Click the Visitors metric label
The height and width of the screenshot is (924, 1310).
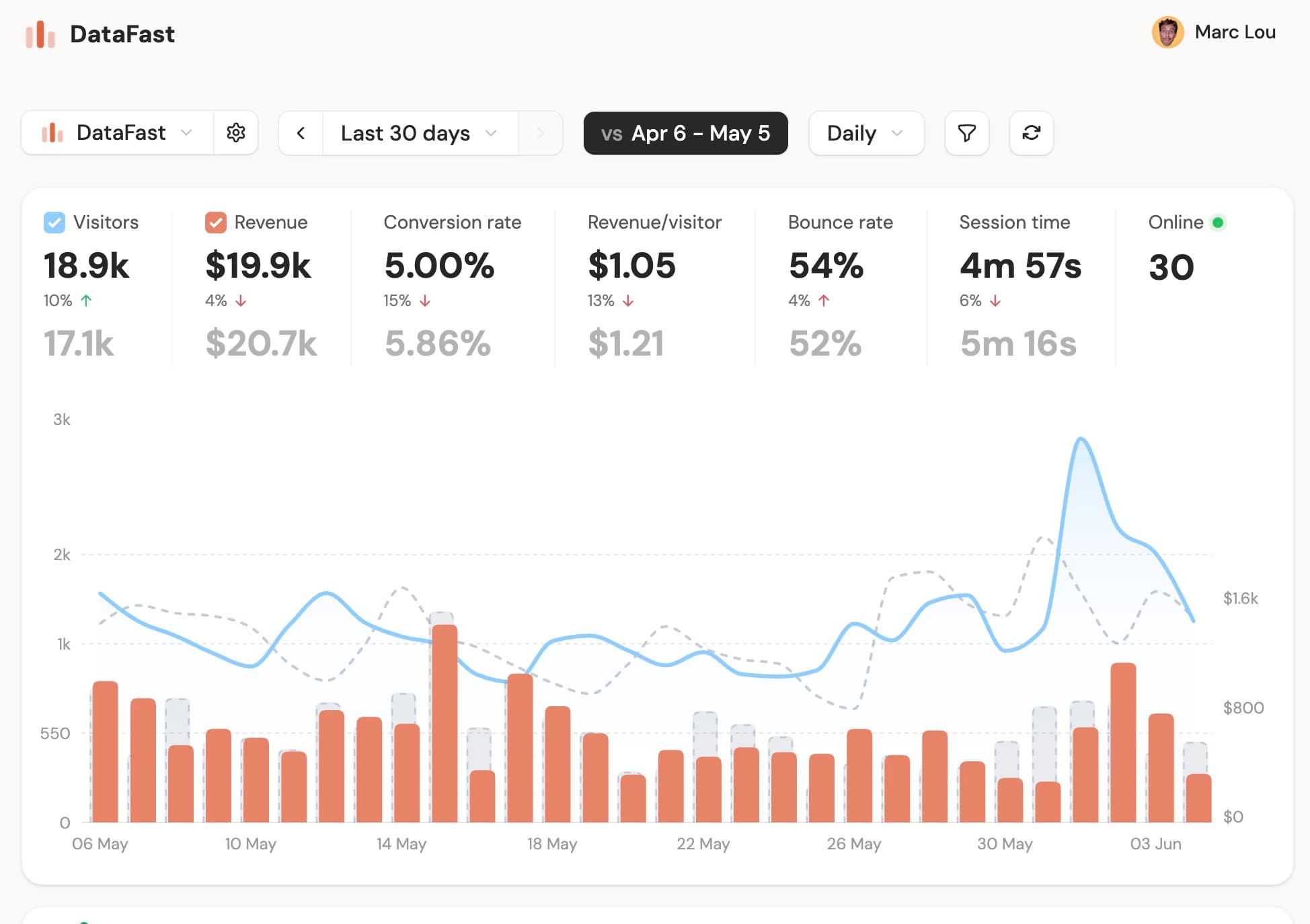click(106, 223)
